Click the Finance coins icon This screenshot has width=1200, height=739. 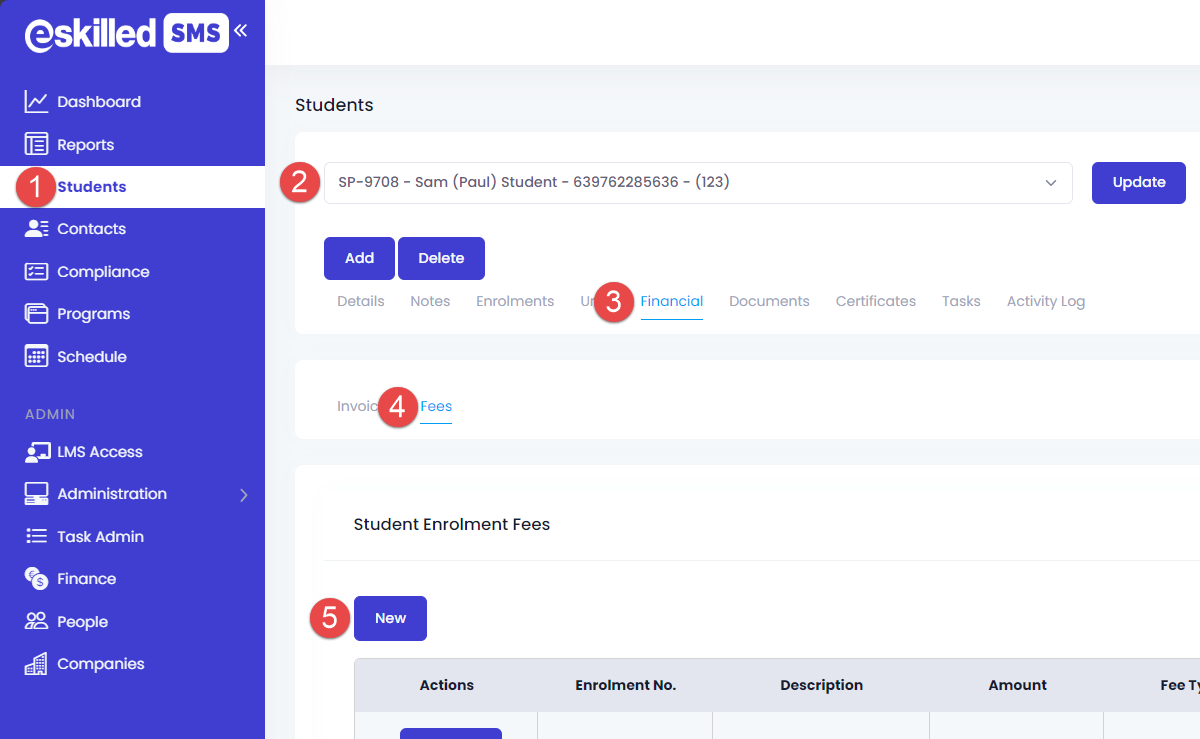click(37, 579)
